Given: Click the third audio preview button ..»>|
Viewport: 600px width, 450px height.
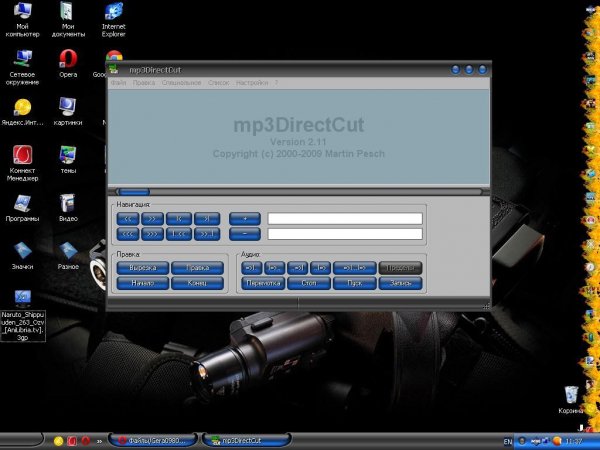Looking at the screenshot, I should (297, 268).
